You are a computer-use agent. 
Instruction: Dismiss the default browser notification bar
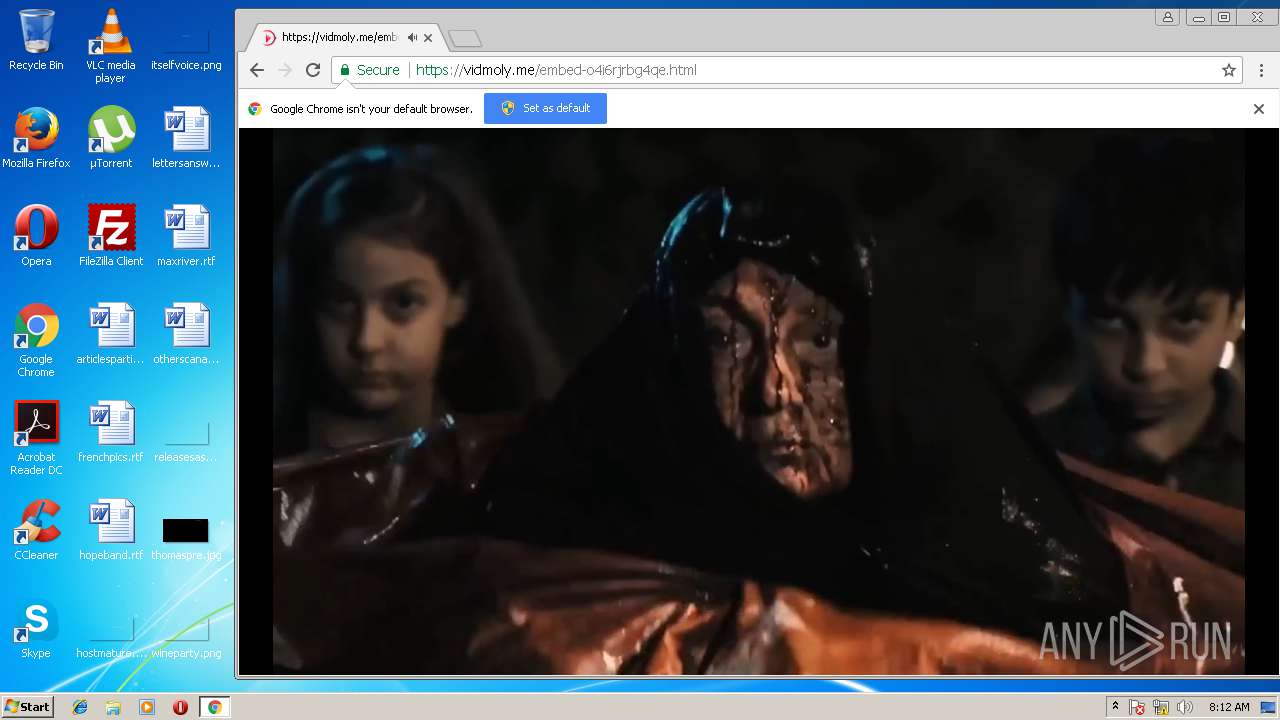(1259, 109)
